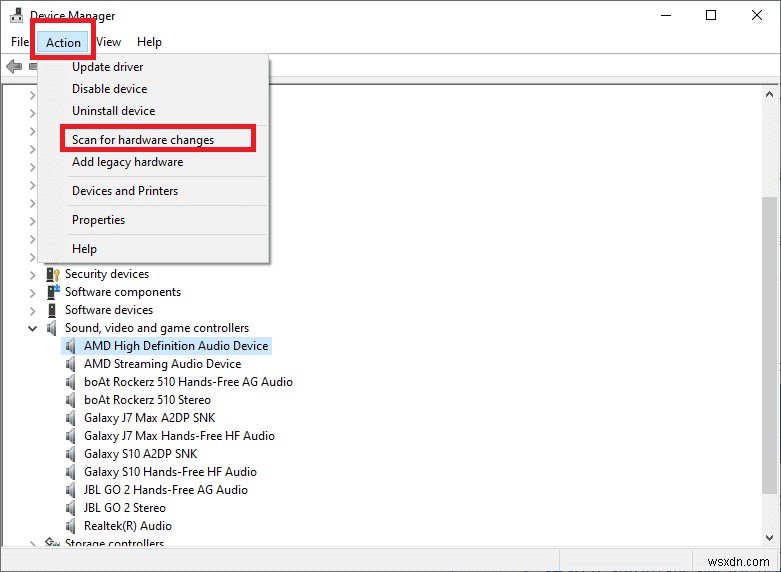This screenshot has height=572, width=781.
Task: Click speaker icon of AMD High Definition Audio Device
Action: pos(71,346)
